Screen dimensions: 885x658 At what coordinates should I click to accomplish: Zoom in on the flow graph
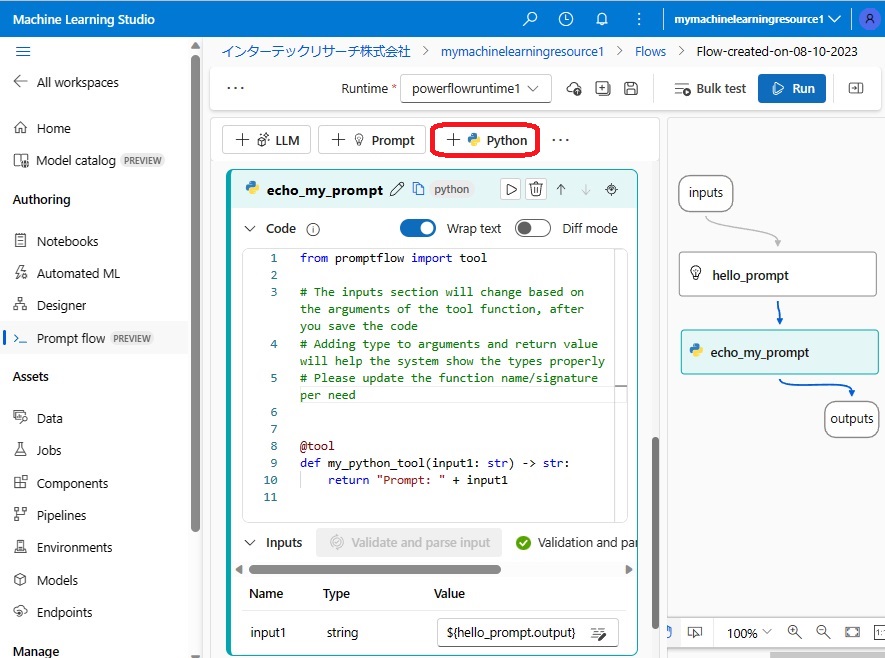pyautogui.click(x=794, y=632)
